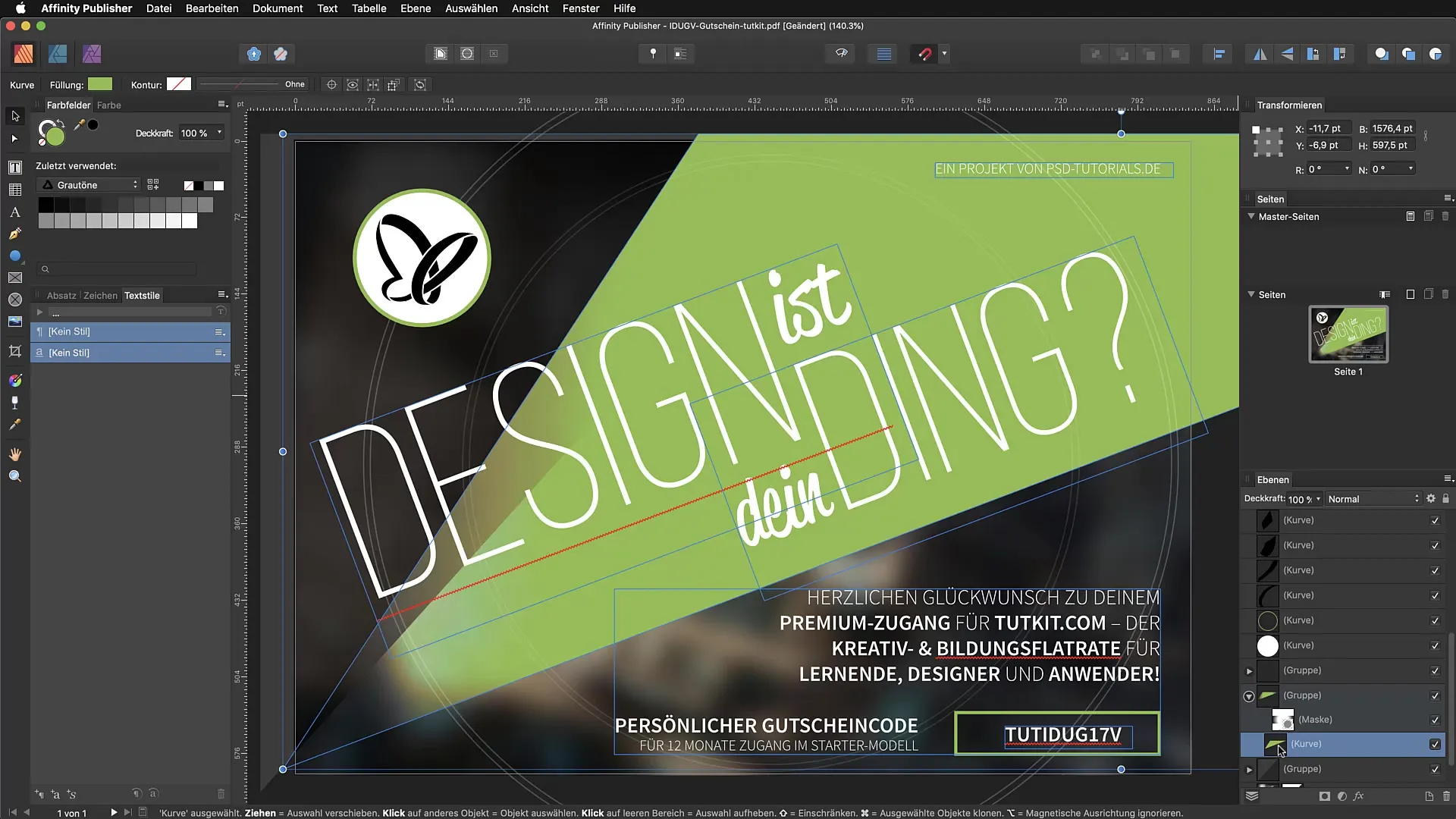The height and width of the screenshot is (819, 1456).
Task: Select the Color Picker tool in the tool strip
Action: coord(15,425)
